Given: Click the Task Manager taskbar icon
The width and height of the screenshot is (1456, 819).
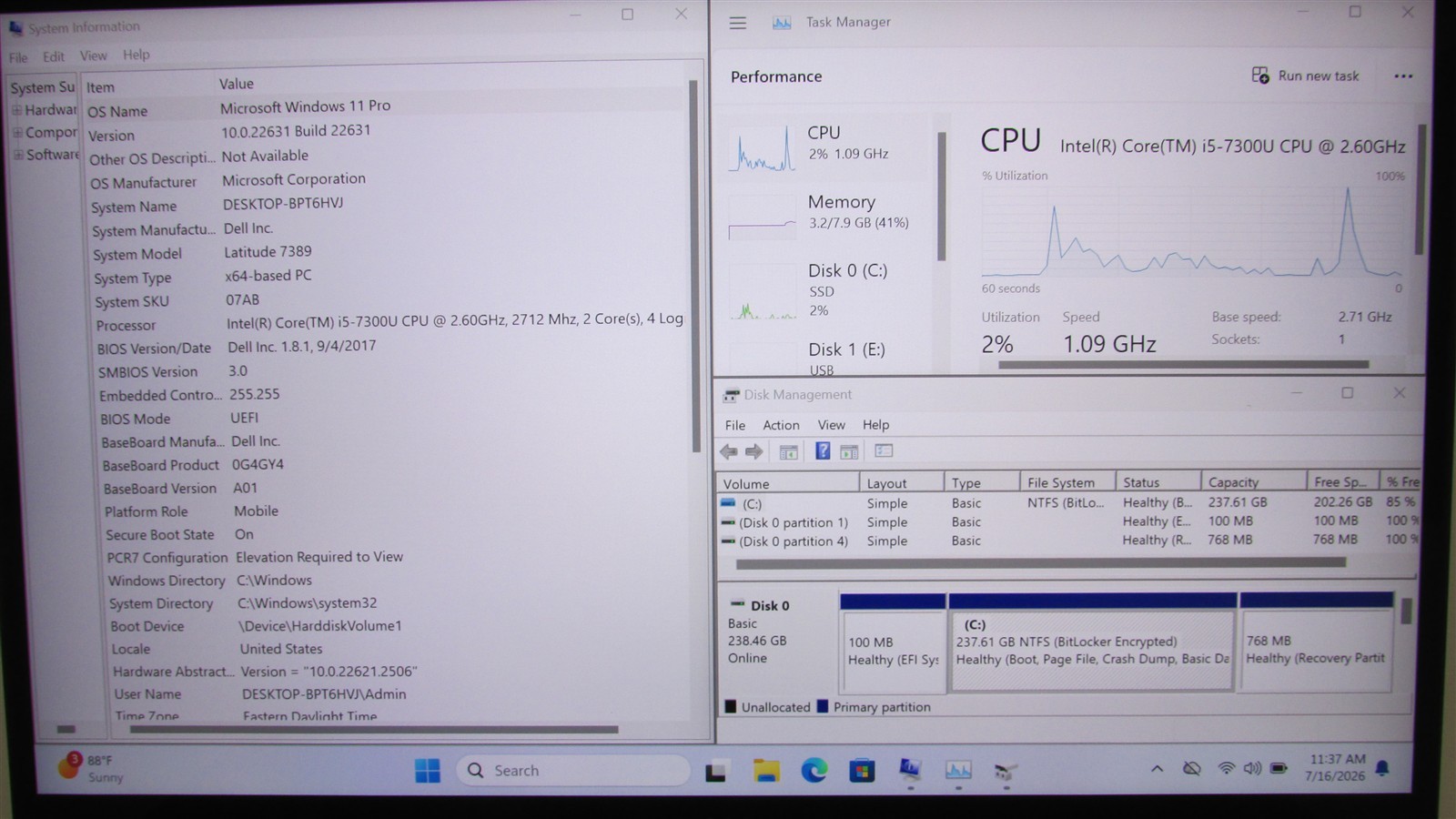Looking at the screenshot, I should tap(957, 771).
